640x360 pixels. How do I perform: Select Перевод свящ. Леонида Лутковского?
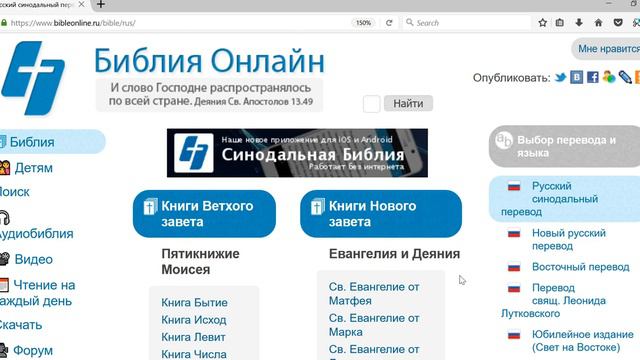553,300
